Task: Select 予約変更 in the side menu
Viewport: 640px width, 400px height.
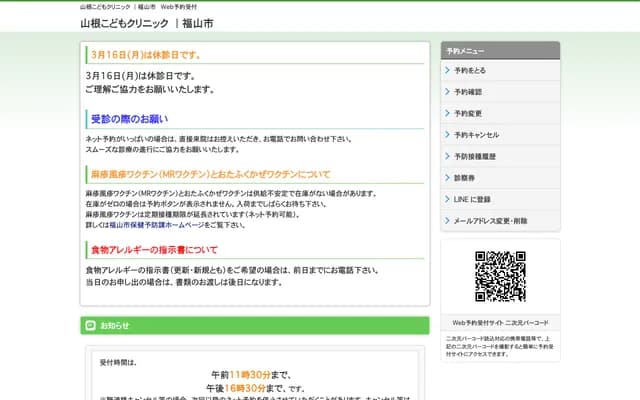Action: tap(500, 113)
